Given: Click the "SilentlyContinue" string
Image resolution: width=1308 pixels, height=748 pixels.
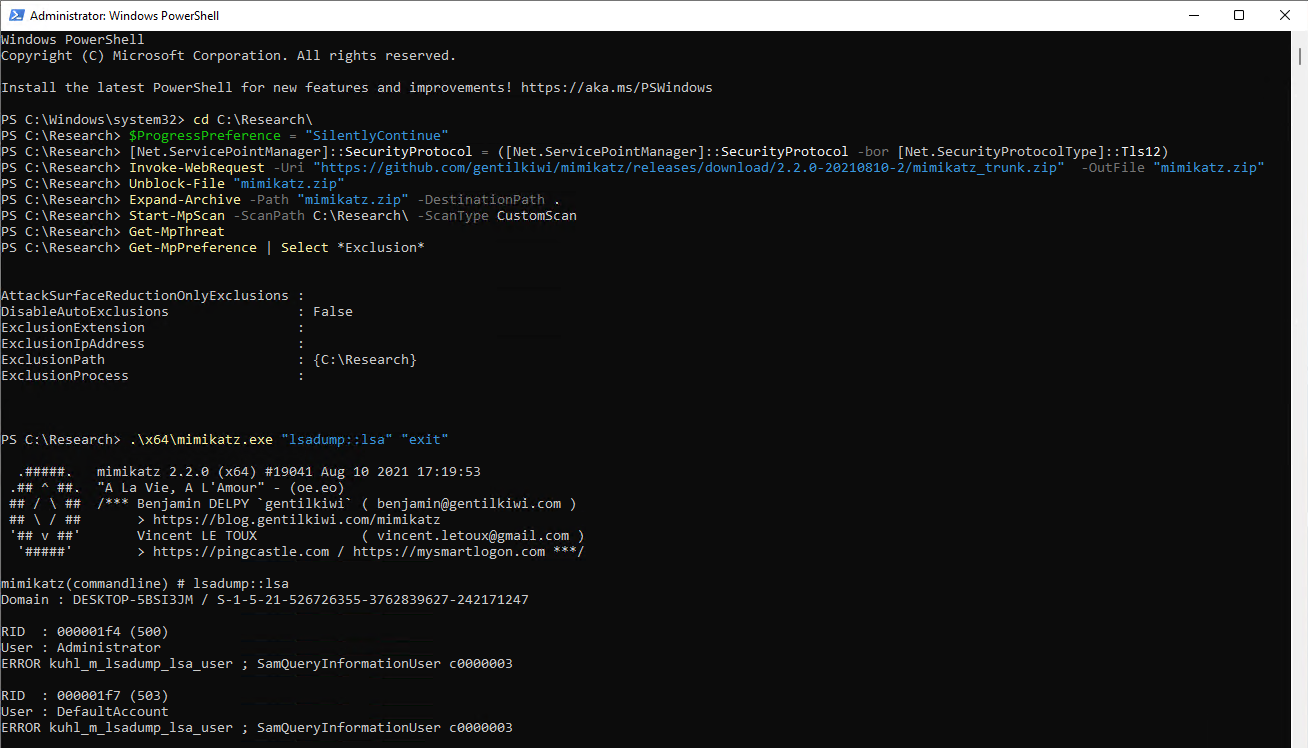Looking at the screenshot, I should coord(377,136).
